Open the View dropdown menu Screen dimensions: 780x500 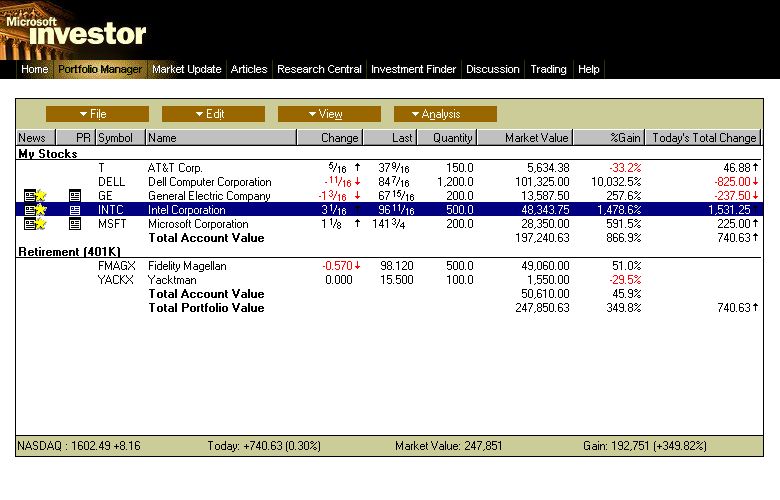tap(329, 114)
